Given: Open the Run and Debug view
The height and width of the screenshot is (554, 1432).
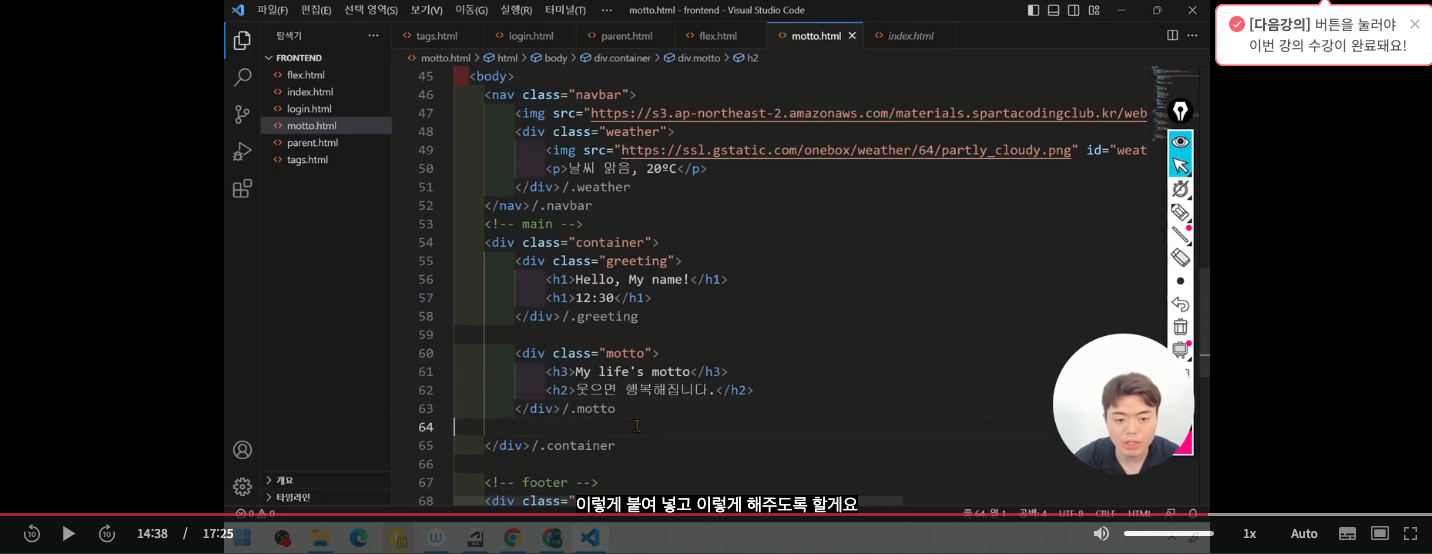Looking at the screenshot, I should tap(242, 151).
